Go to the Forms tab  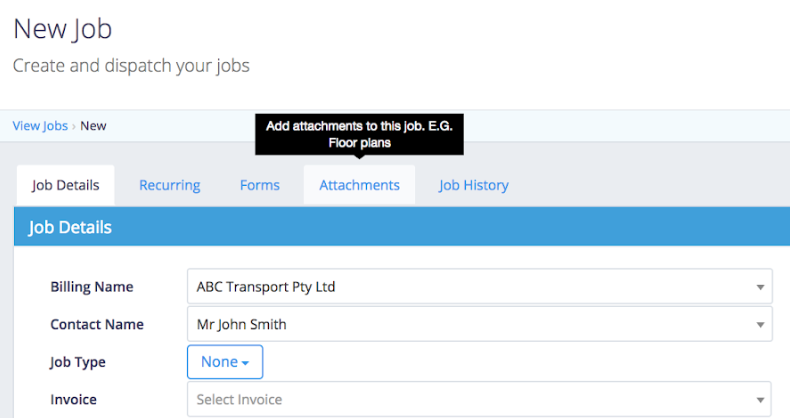(x=259, y=185)
